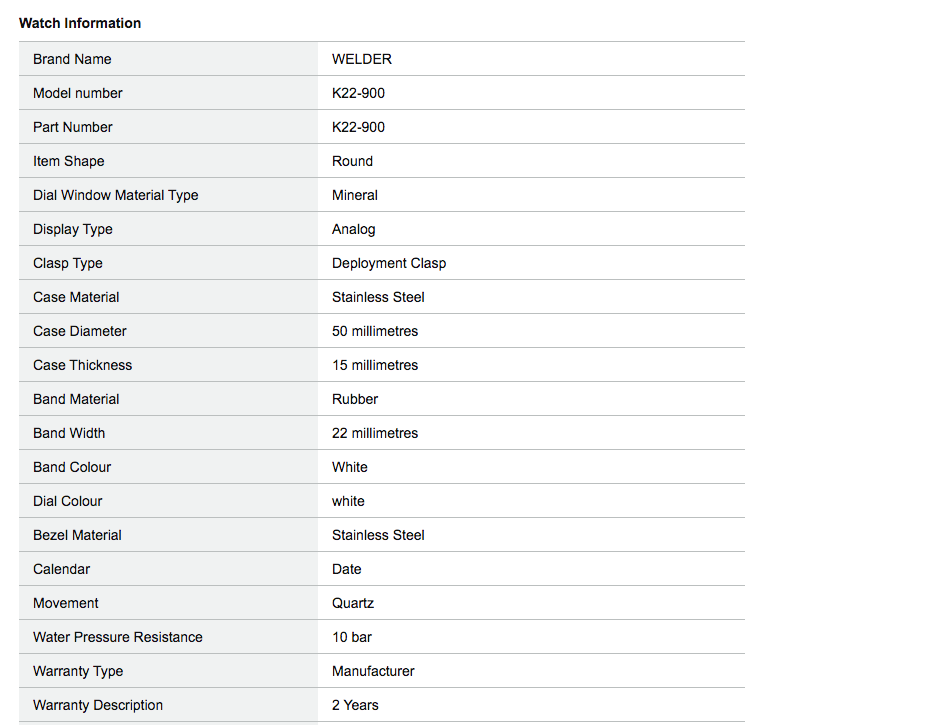Viewport: 949px width, 725px height.
Task: Select the Mineral value text
Action: [x=355, y=195]
